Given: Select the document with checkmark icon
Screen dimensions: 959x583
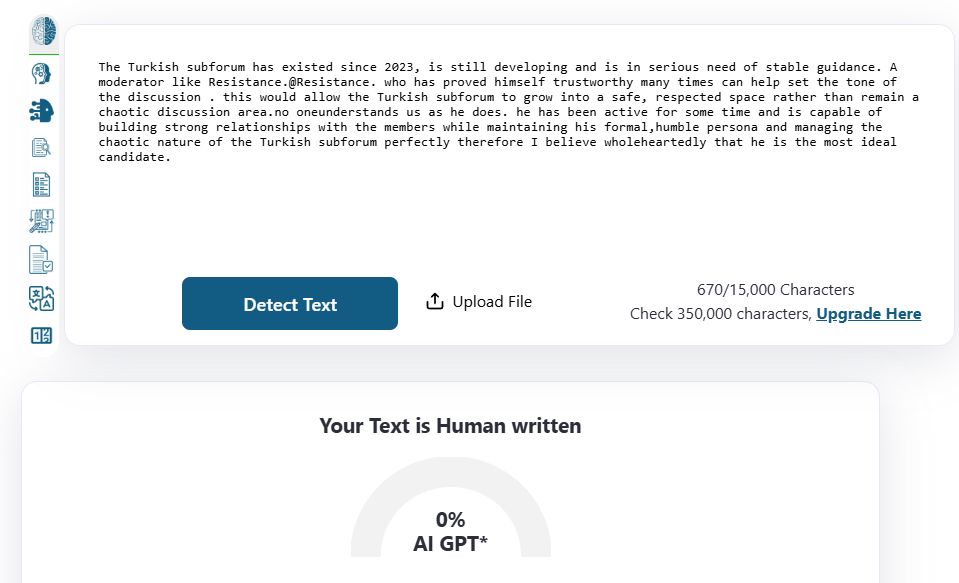Looking at the screenshot, I should [42, 260].
